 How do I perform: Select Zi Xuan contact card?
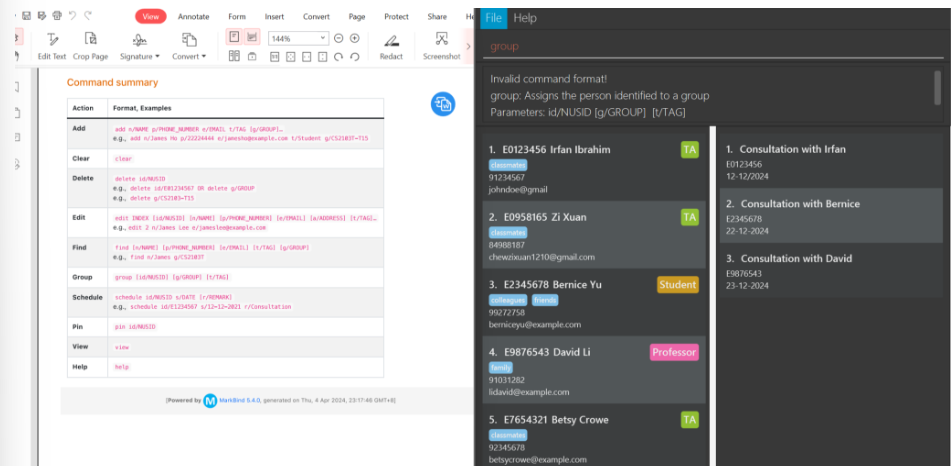[x=594, y=235]
